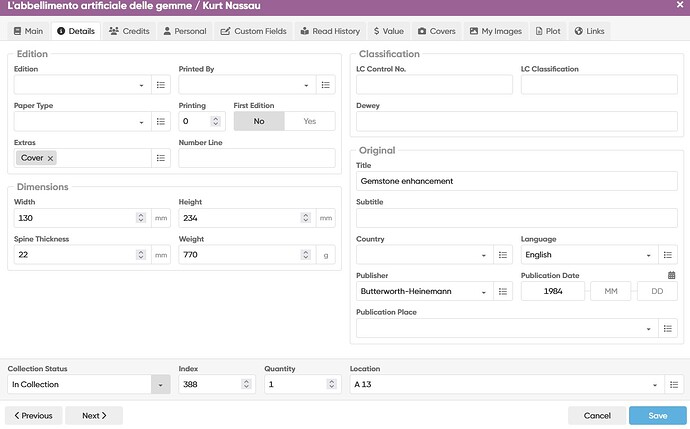The image size is (690, 429).
Task: Switch to the Credits tab
Action: (x=129, y=31)
